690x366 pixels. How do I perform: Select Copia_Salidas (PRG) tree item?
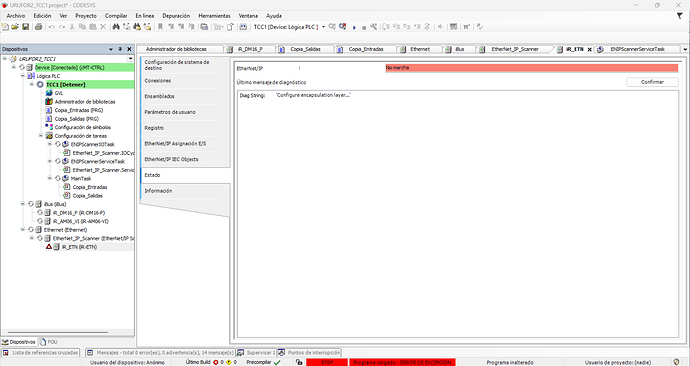(x=76, y=119)
